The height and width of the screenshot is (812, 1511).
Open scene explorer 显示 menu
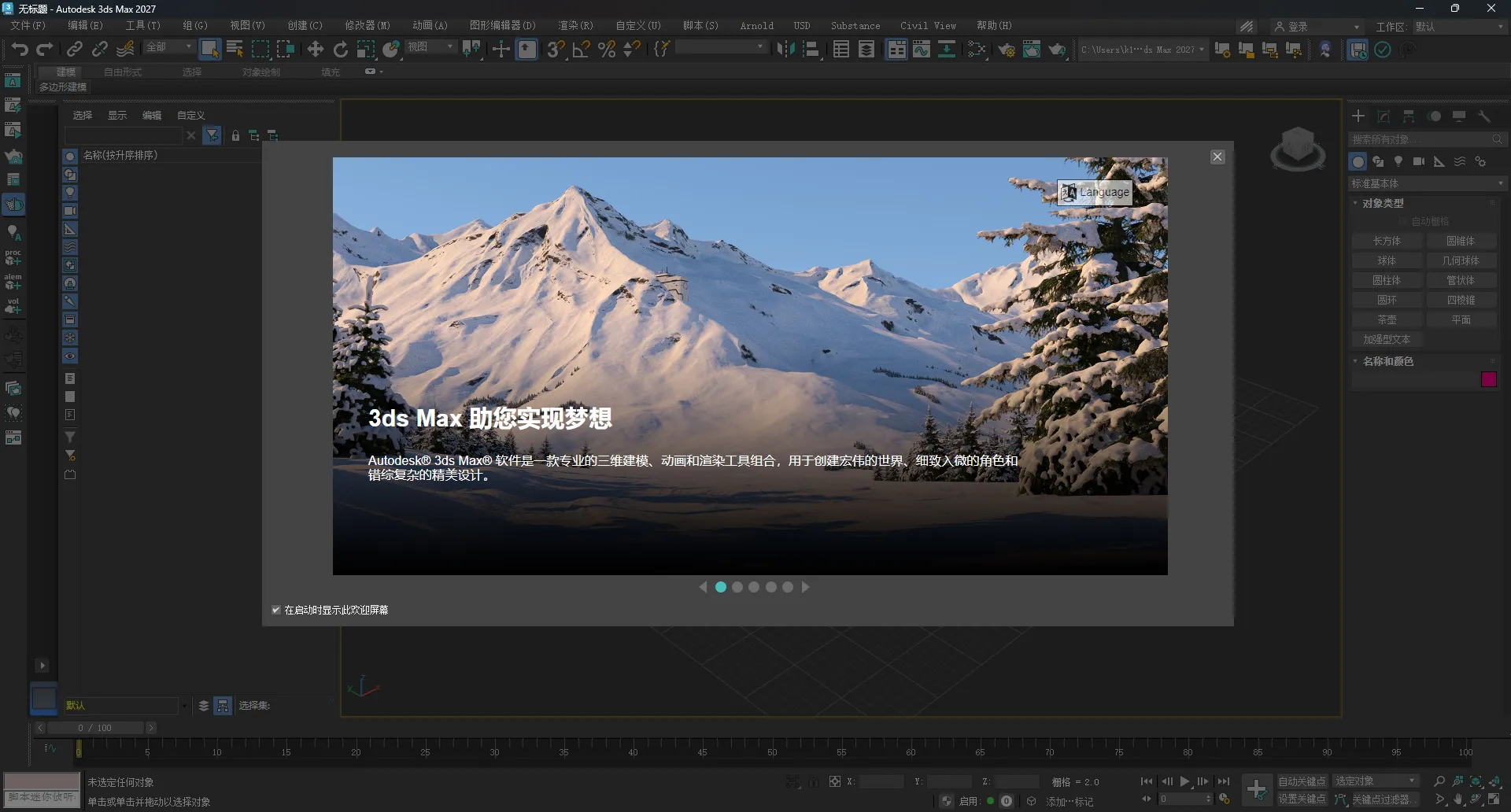click(x=117, y=115)
